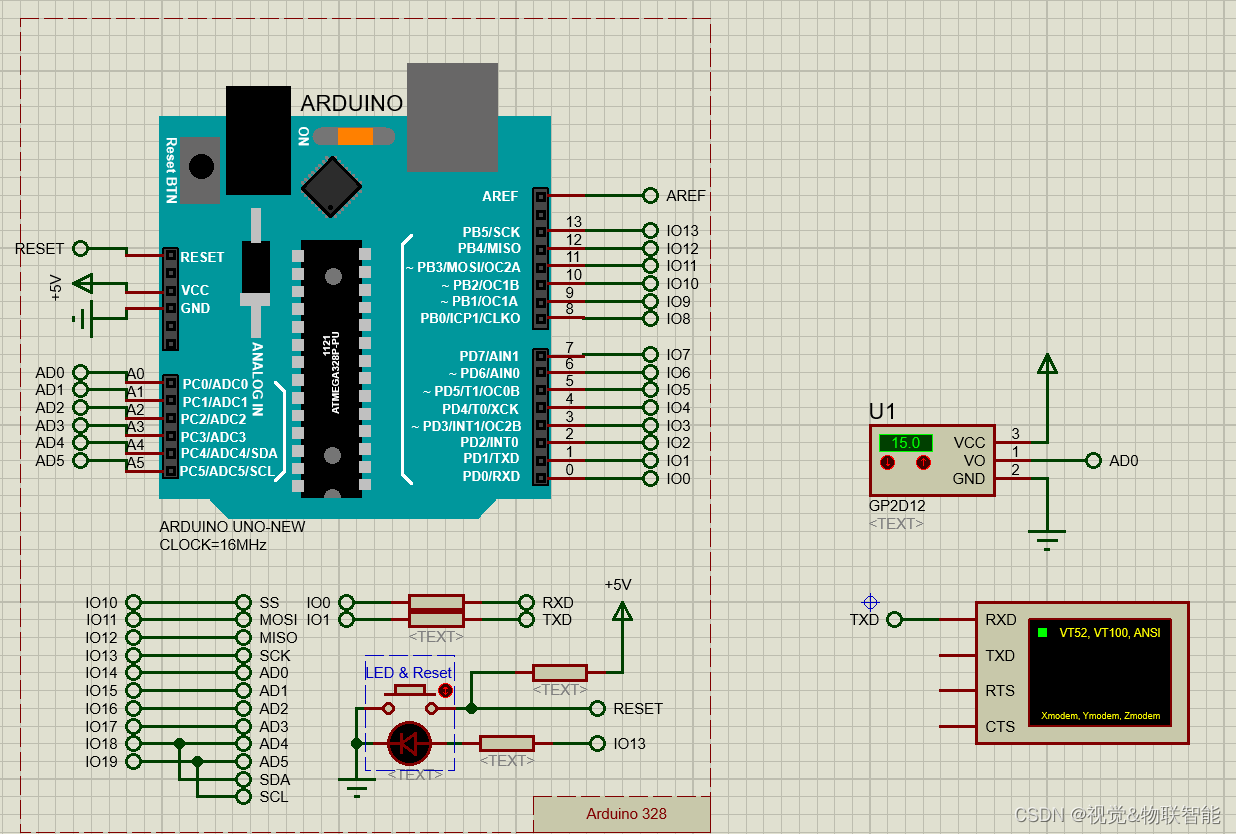The height and width of the screenshot is (834, 1236).
Task: Select the gray USB connector on the Arduino
Action: pos(452,117)
